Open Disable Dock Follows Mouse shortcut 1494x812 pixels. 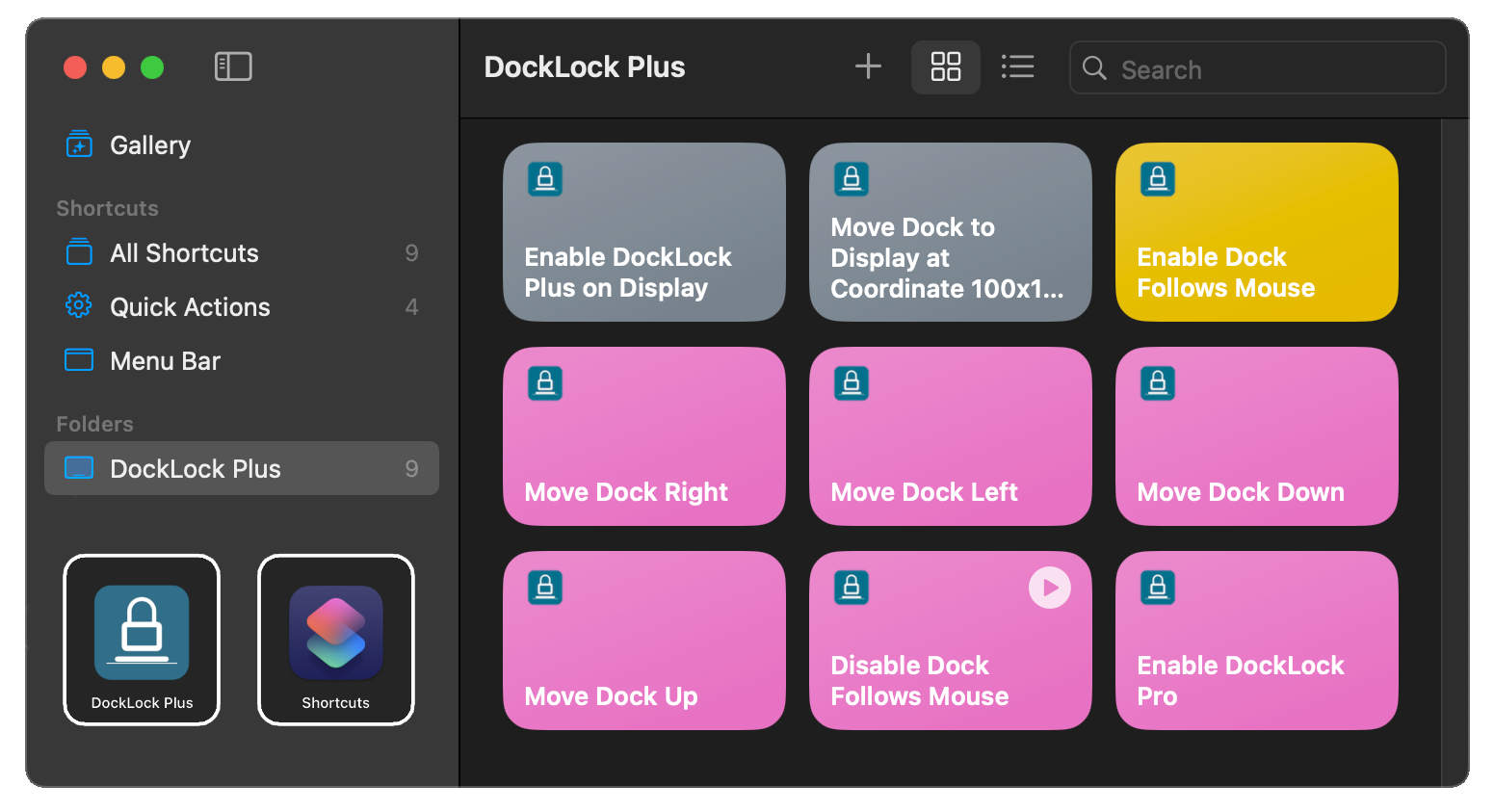tap(950, 641)
